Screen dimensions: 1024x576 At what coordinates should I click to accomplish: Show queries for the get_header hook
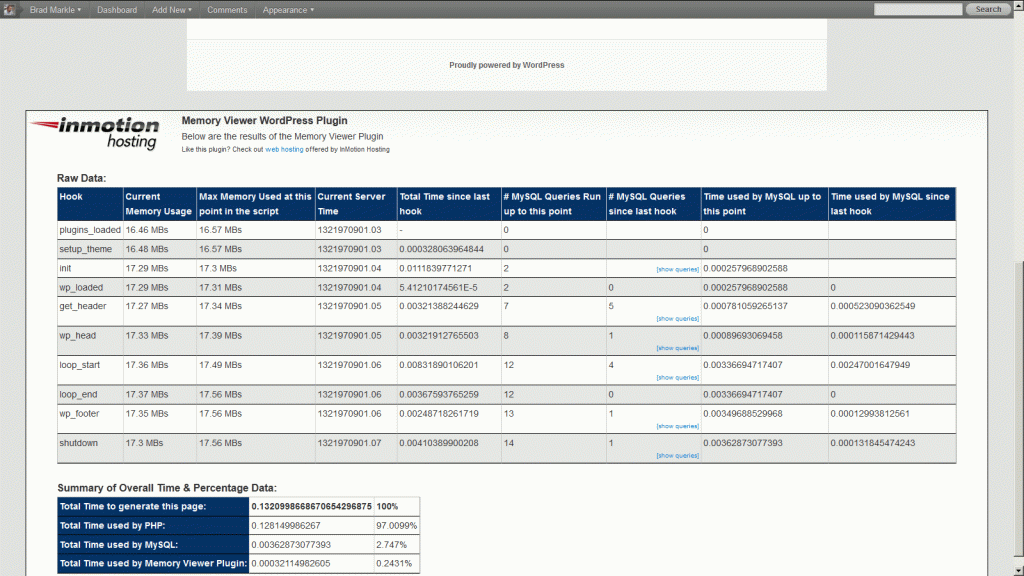(677, 318)
